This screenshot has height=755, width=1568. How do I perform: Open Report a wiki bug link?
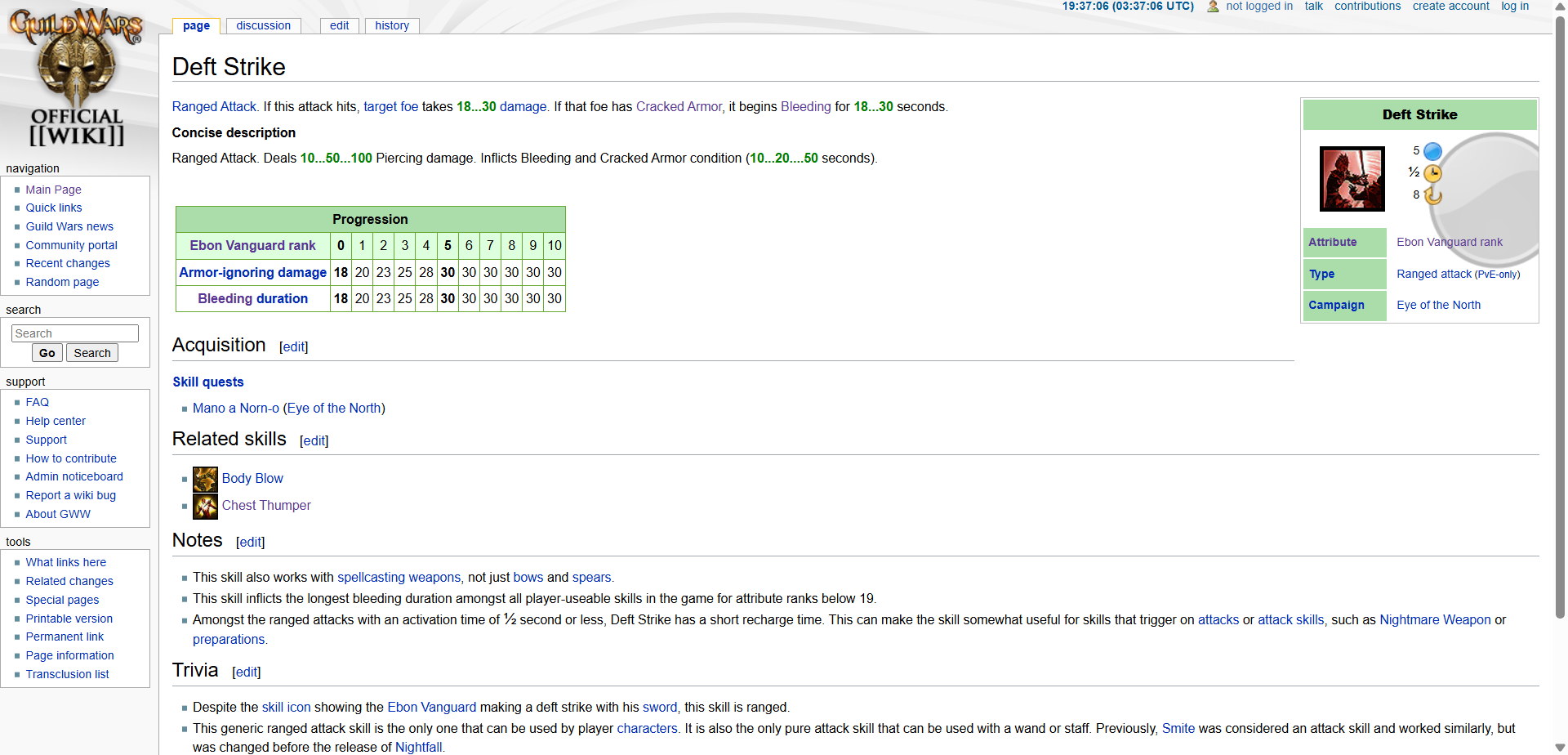point(70,495)
